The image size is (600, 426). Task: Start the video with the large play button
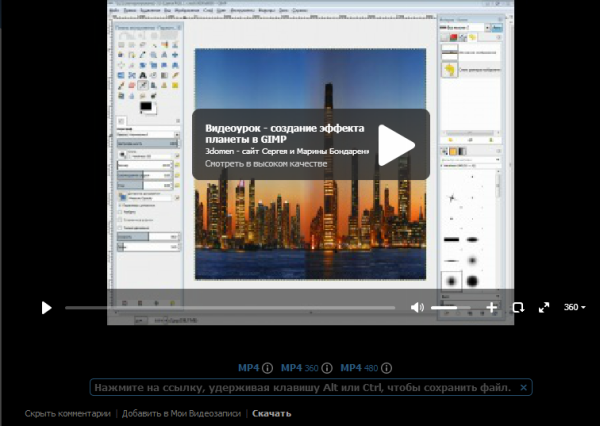click(396, 145)
